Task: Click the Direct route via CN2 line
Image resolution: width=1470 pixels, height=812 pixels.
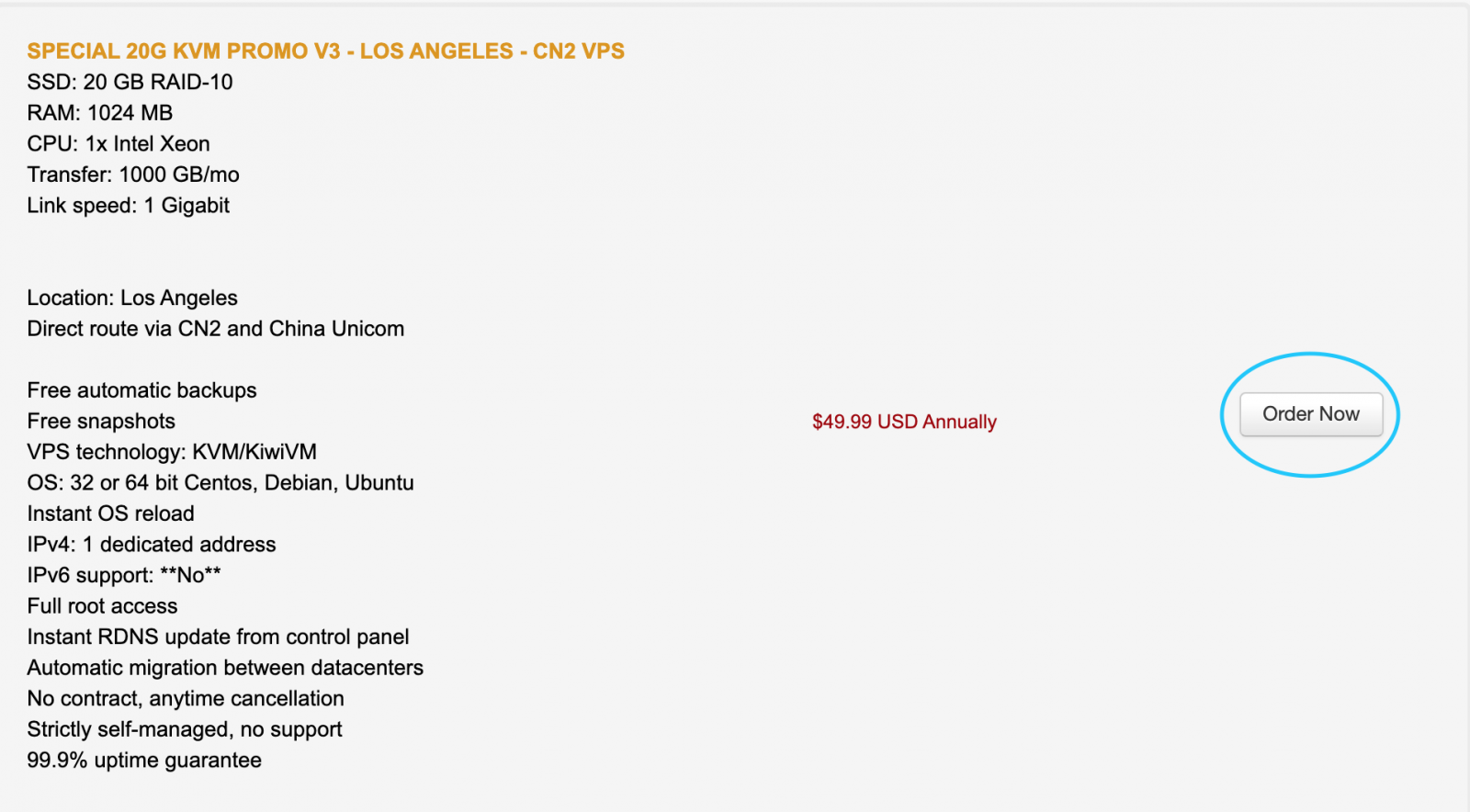Action: pyautogui.click(x=215, y=329)
